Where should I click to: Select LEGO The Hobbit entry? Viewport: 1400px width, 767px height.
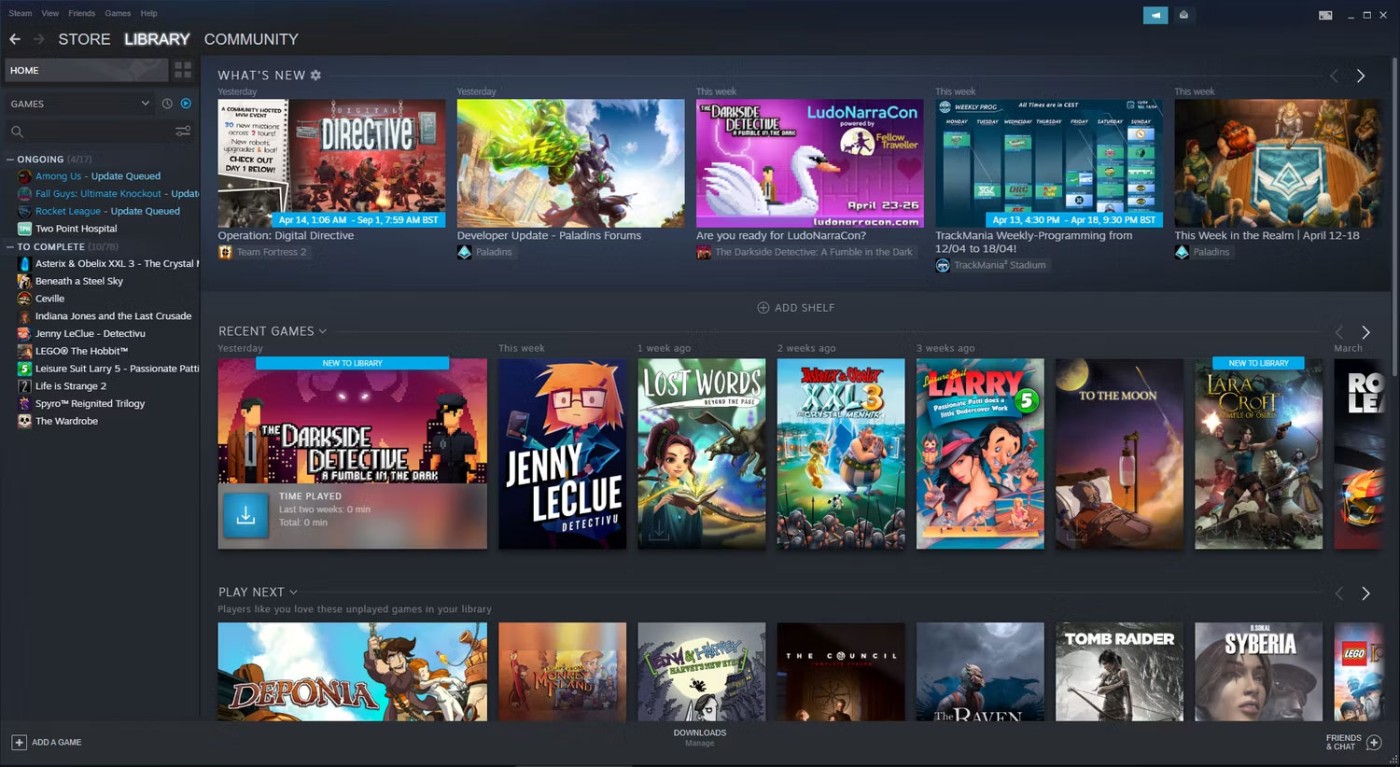point(82,351)
